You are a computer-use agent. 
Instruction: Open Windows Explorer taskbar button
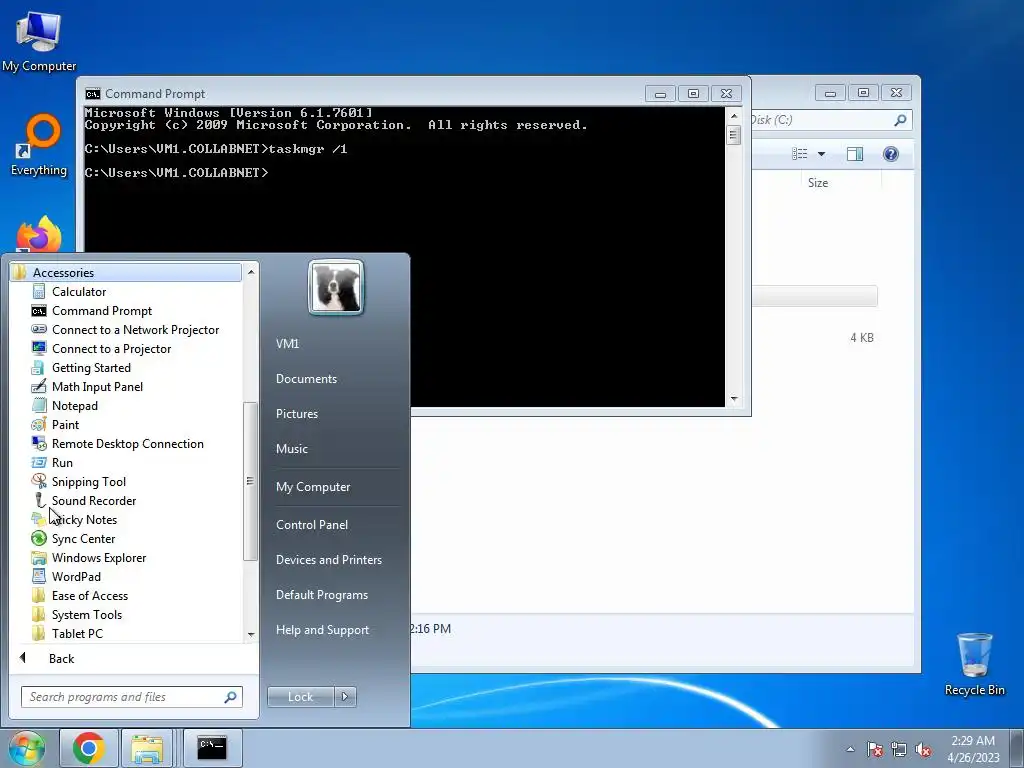pyautogui.click(x=148, y=748)
